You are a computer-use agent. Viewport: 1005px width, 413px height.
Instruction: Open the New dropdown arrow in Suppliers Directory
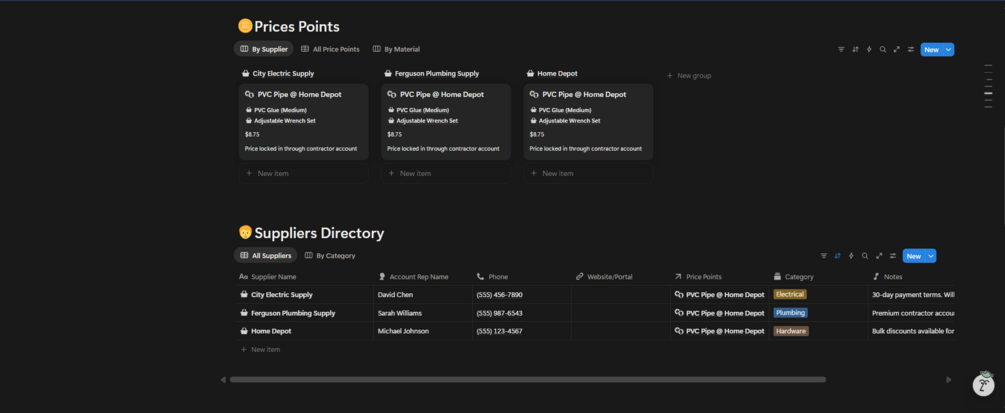click(x=931, y=256)
